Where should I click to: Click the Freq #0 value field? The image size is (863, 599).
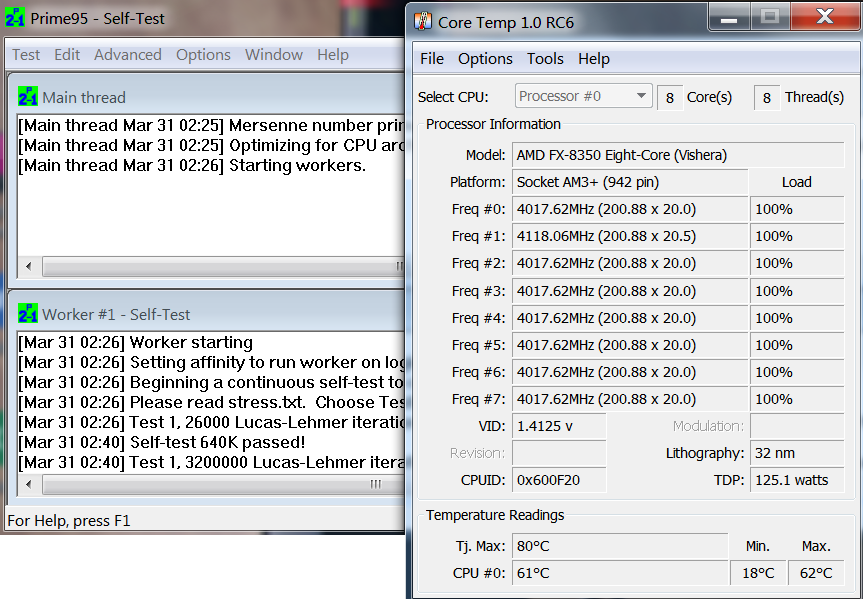pyautogui.click(x=630, y=209)
